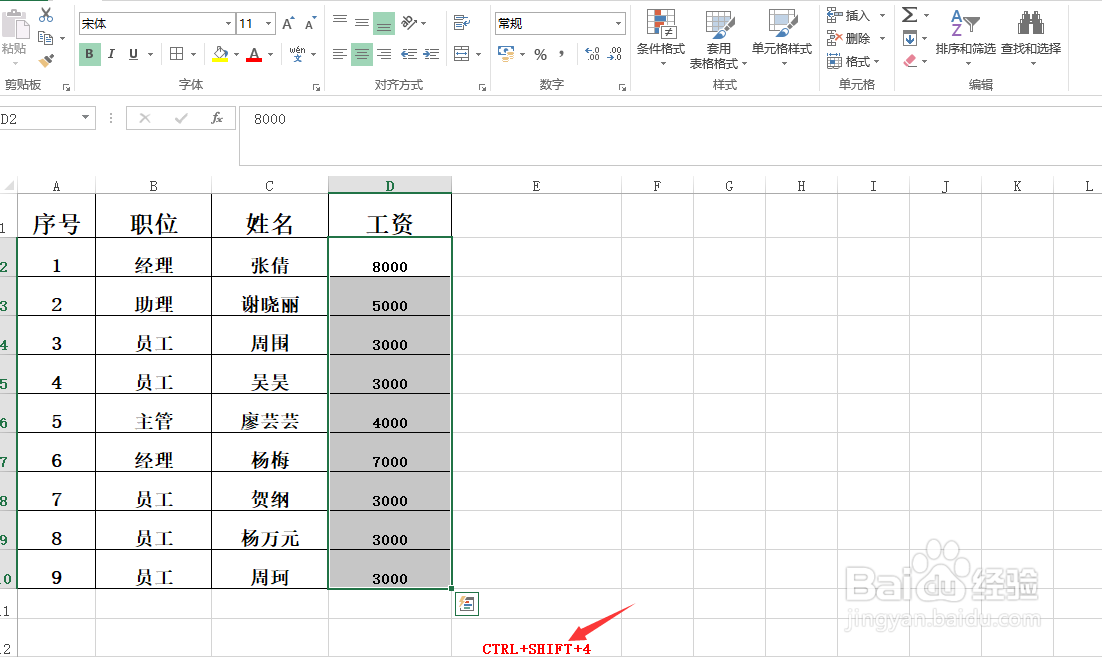
Task: Align text to the right
Action: 384,53
